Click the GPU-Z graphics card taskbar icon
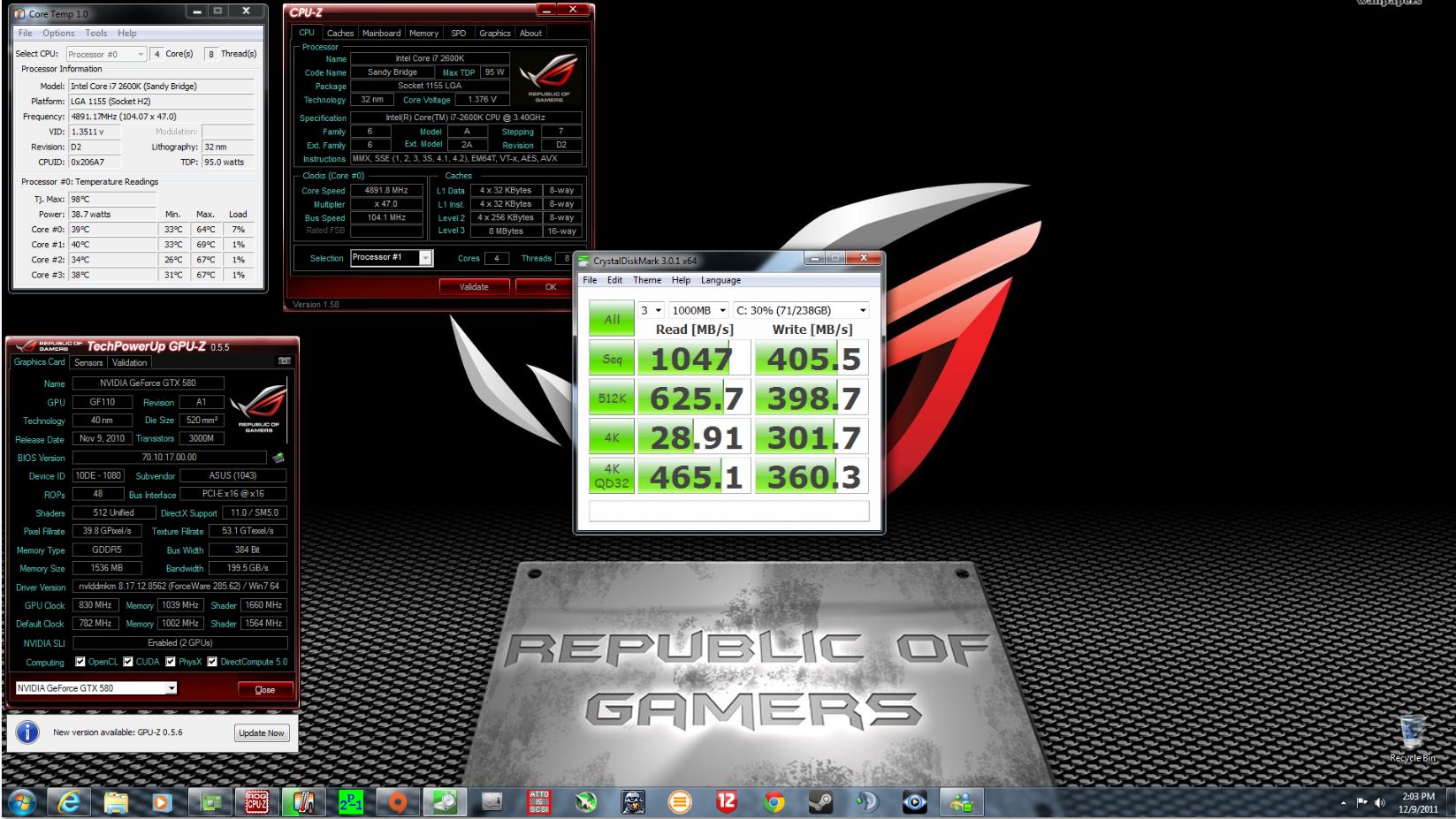 (210, 802)
